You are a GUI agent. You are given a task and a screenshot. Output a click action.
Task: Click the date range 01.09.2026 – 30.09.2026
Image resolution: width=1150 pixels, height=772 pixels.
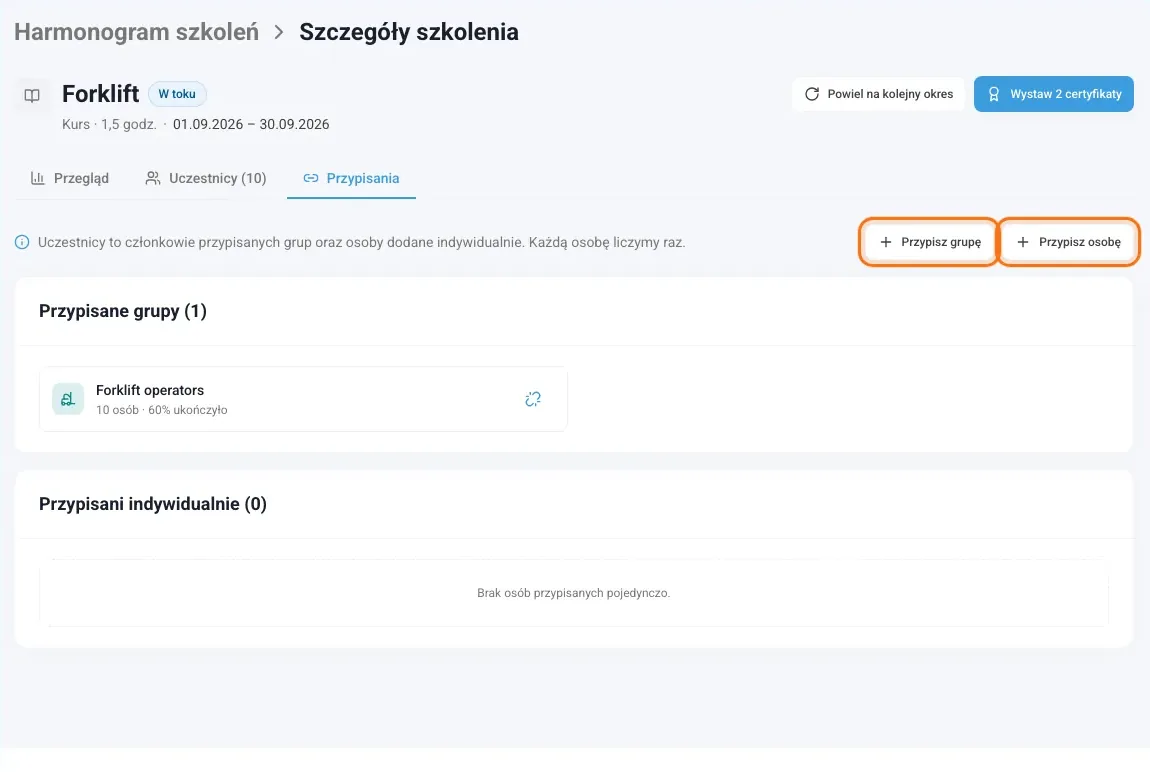251,125
